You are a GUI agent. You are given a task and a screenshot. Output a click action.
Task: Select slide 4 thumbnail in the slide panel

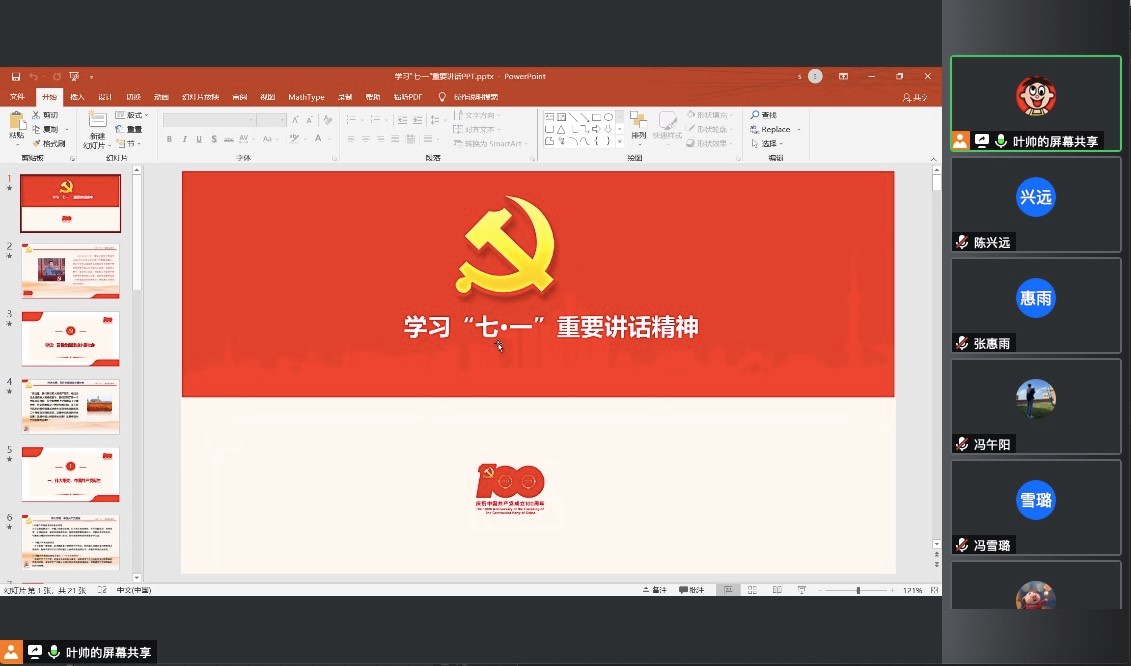71,406
